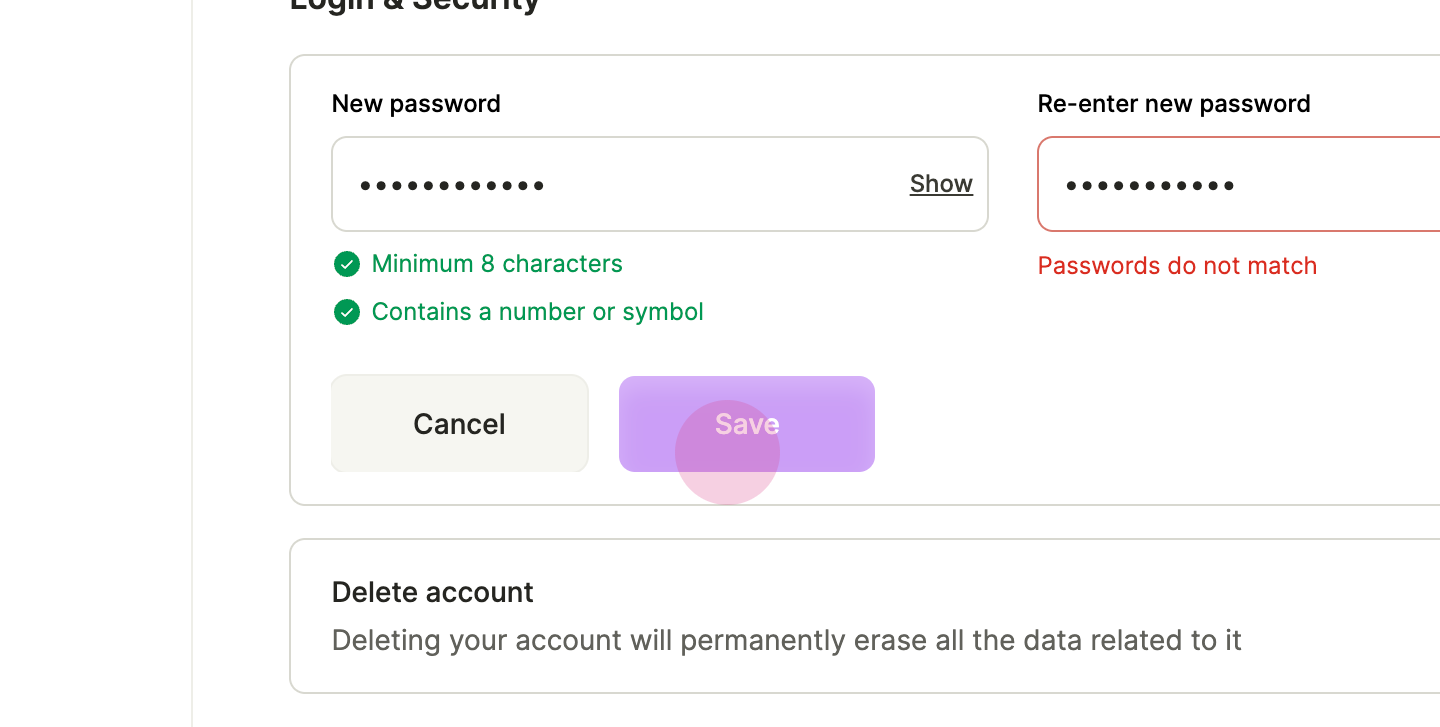The width and height of the screenshot is (1440, 727).
Task: Reveal the new password with the Show link
Action: coord(941,184)
